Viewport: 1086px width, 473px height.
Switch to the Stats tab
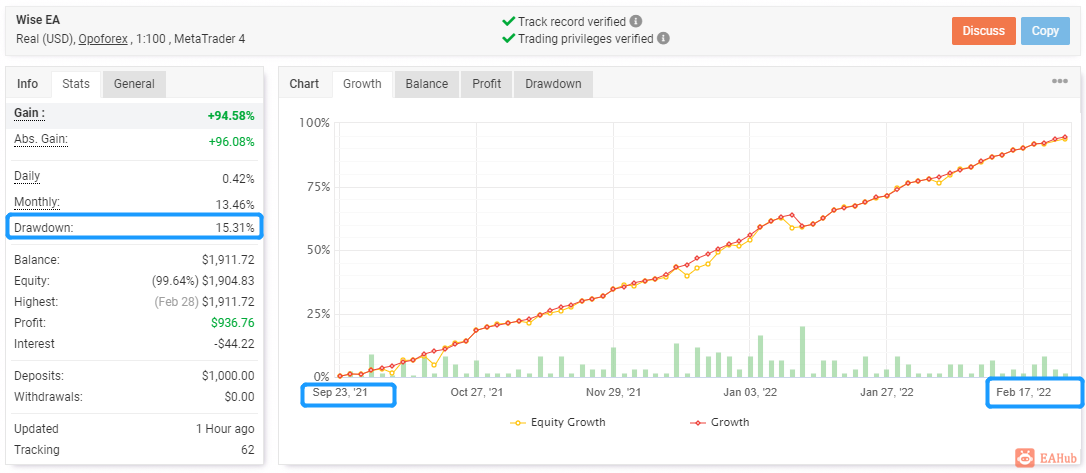pyautogui.click(x=76, y=84)
